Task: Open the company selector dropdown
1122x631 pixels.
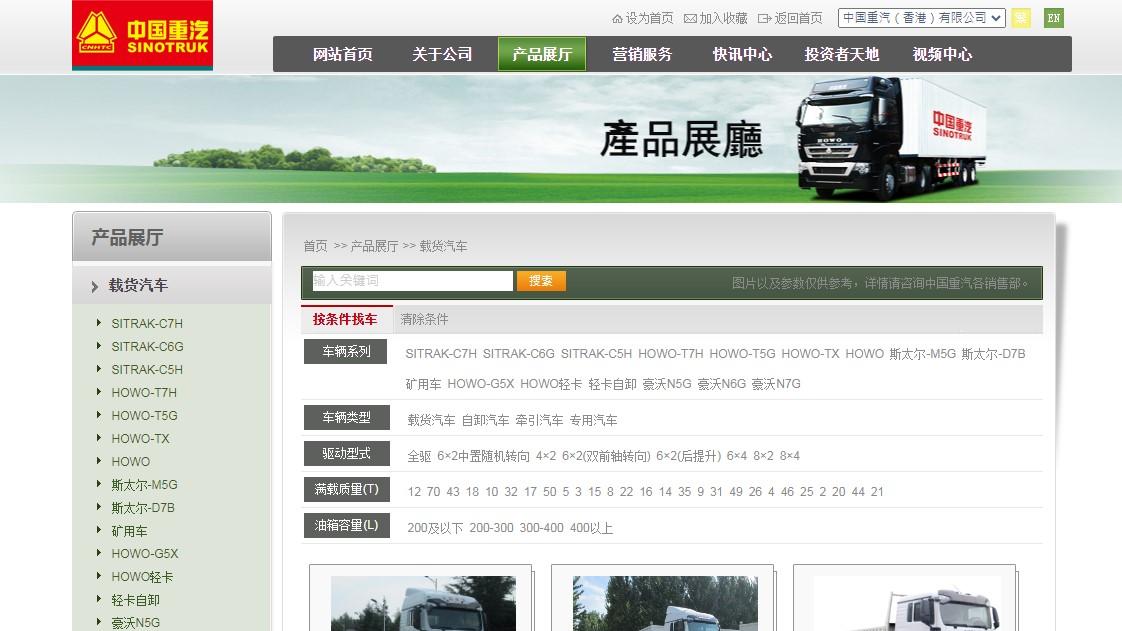Action: pos(920,18)
